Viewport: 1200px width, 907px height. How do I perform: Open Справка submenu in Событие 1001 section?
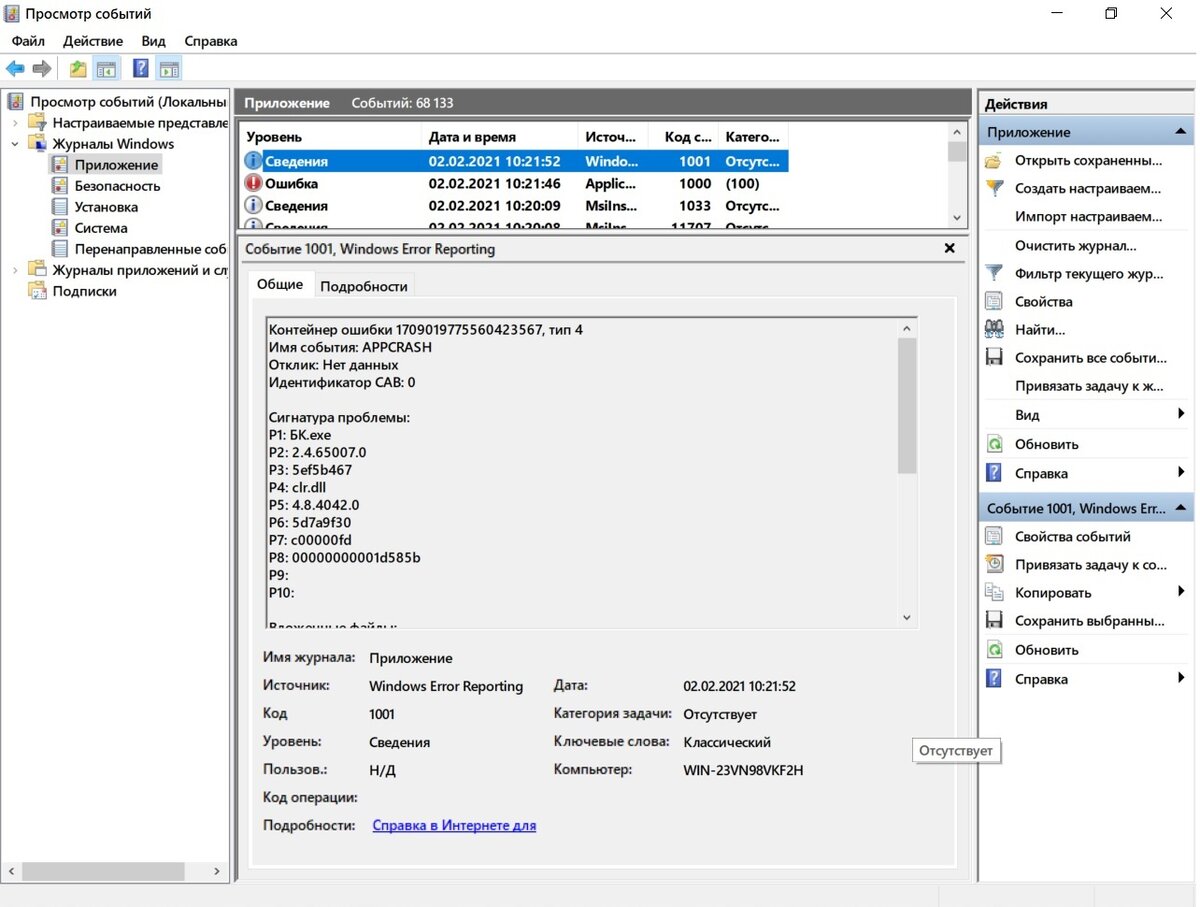pos(1088,679)
